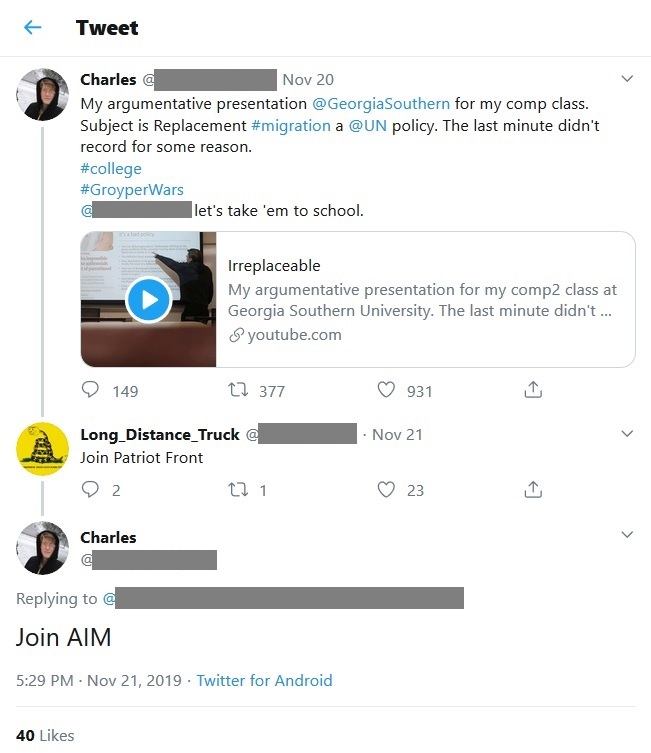Open the #GroyperWars hashtag
Screen dimensions: 651x753
coord(132,190)
